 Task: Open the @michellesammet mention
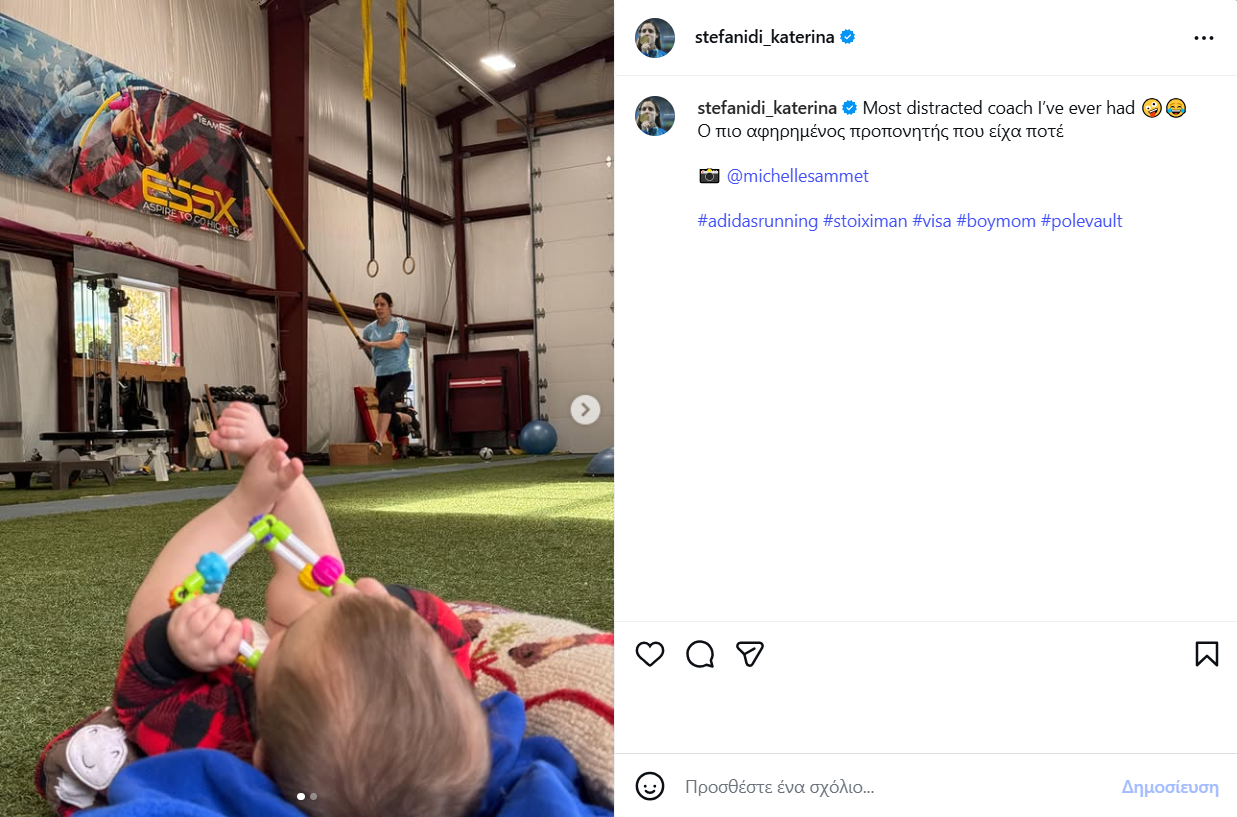coord(798,176)
